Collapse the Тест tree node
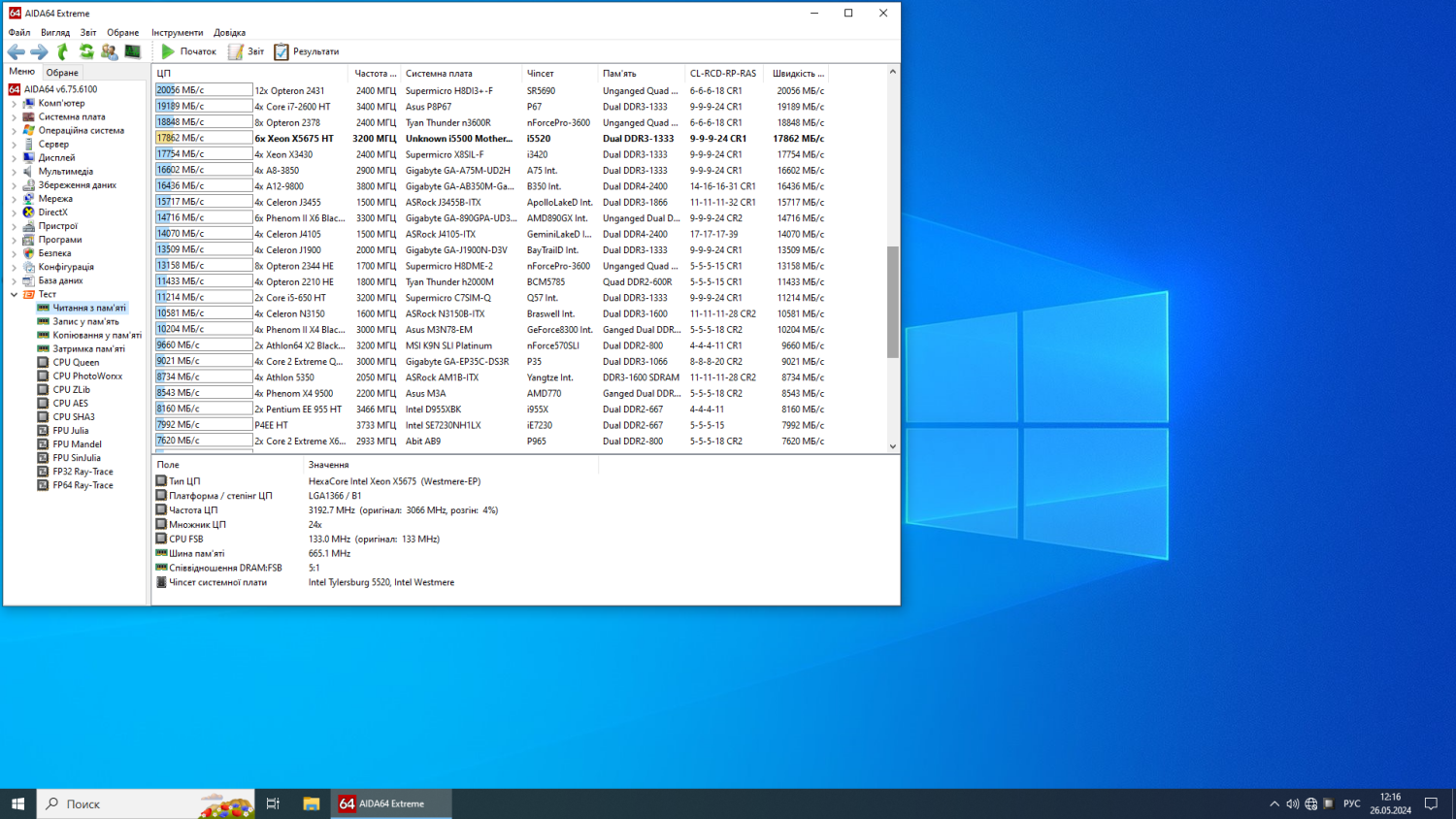Image resolution: width=1456 pixels, height=819 pixels. click(14, 294)
